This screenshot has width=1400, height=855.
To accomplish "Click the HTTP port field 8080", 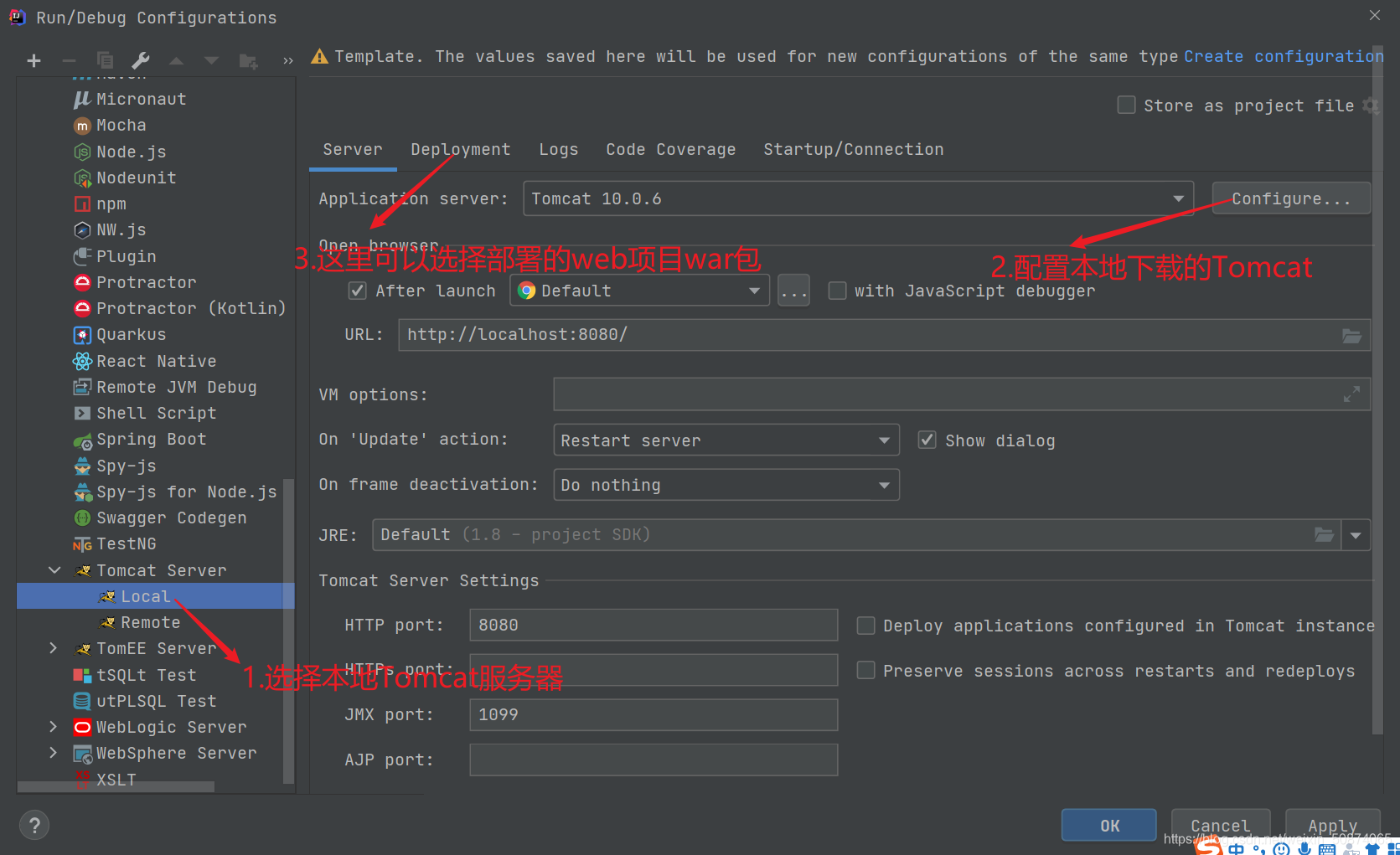I will point(654,625).
